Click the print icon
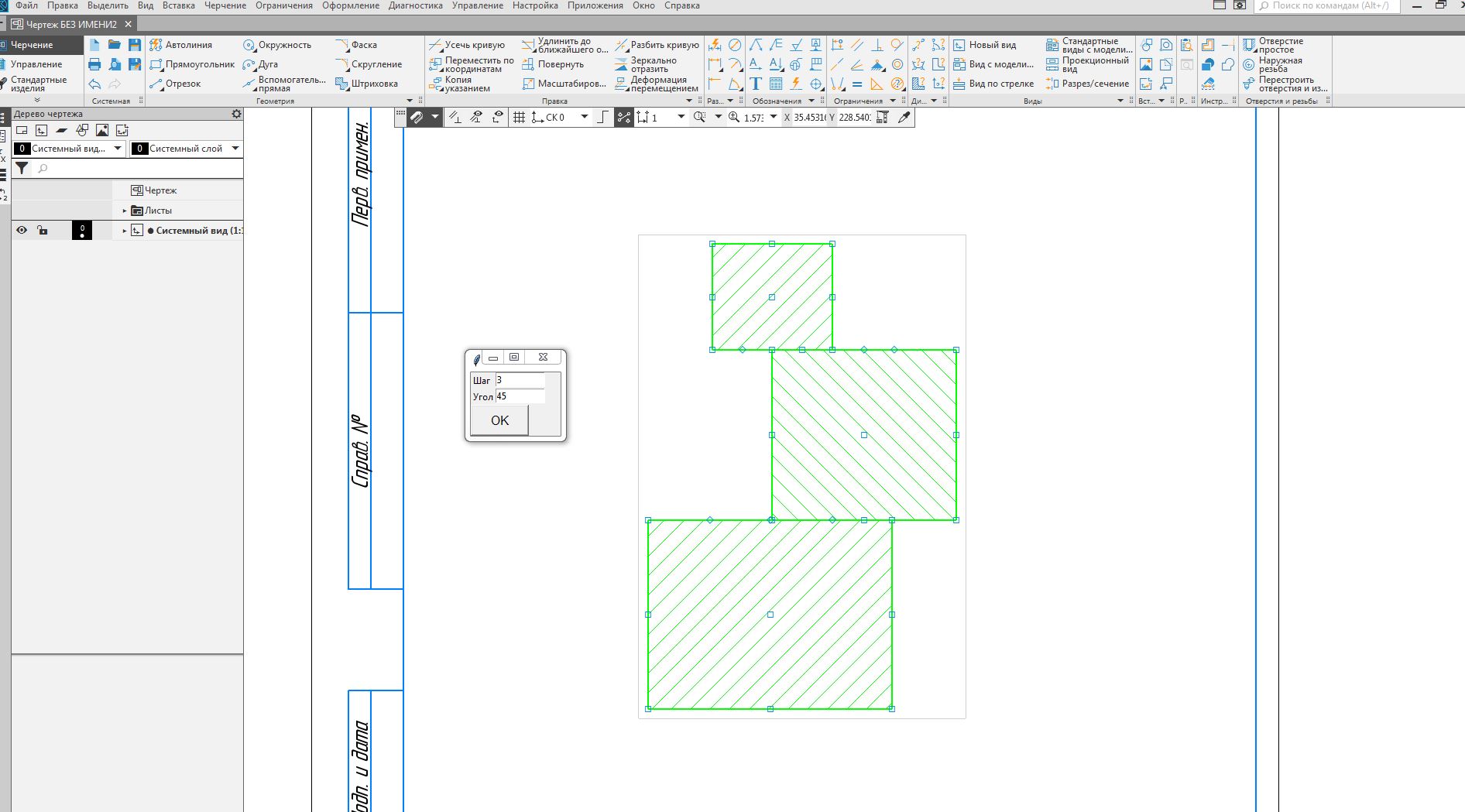The width and height of the screenshot is (1465, 812). (x=94, y=64)
